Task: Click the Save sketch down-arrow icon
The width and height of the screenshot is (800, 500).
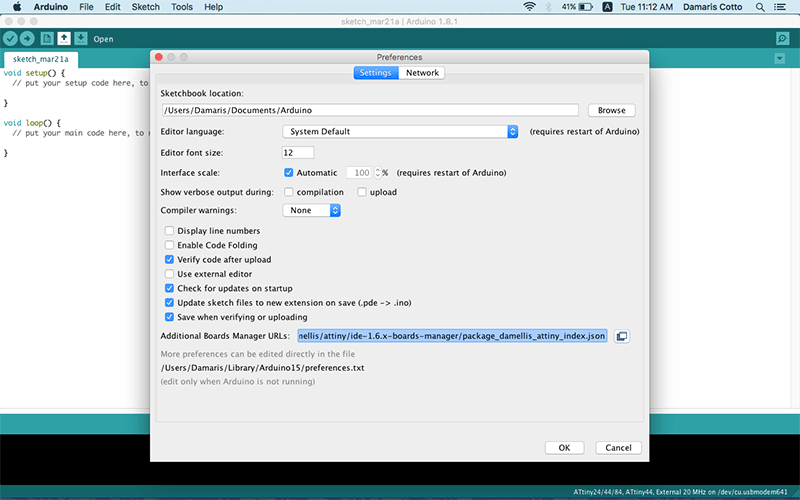Action: [81, 39]
